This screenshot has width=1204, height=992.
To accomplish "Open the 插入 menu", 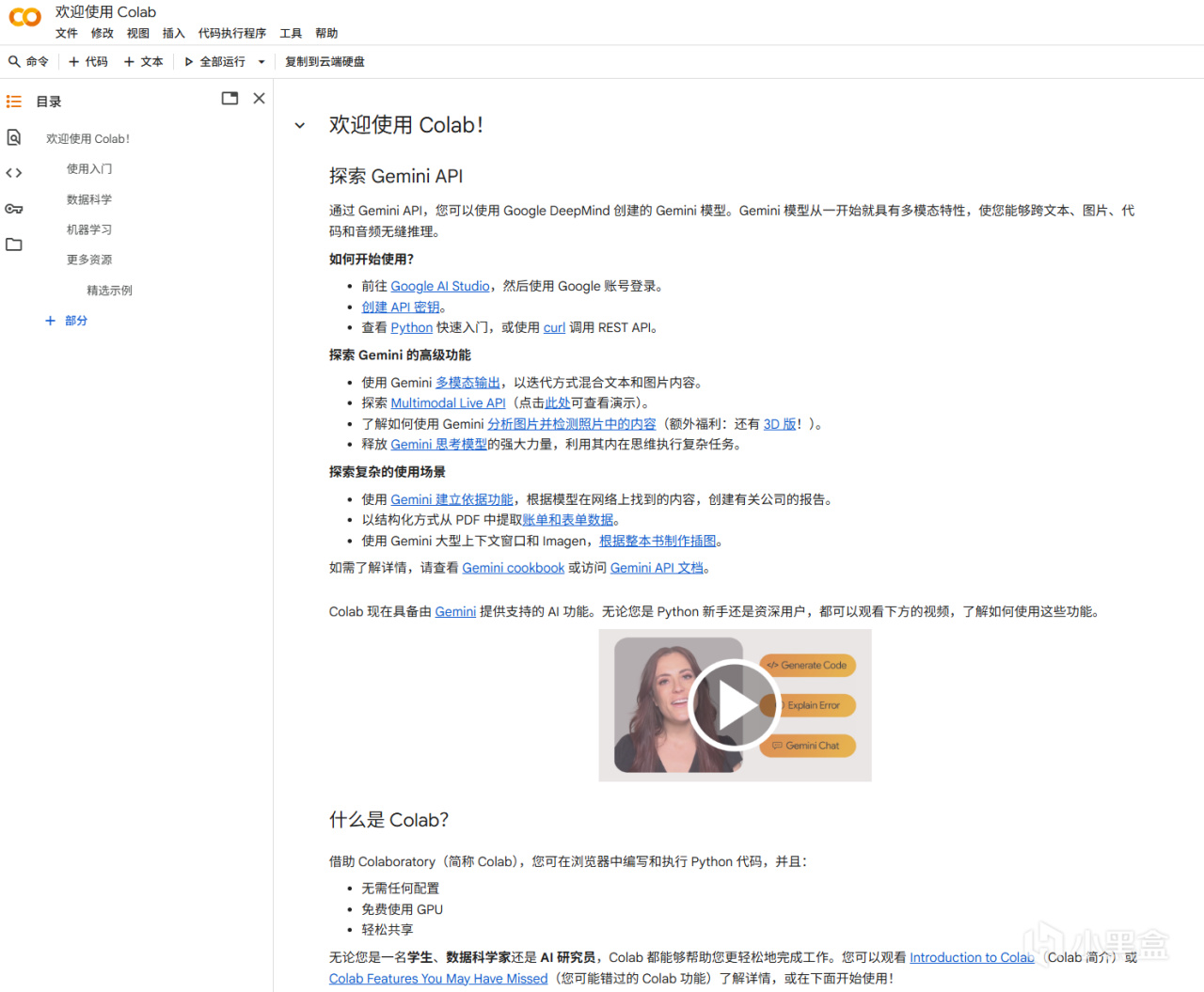I will tap(174, 33).
